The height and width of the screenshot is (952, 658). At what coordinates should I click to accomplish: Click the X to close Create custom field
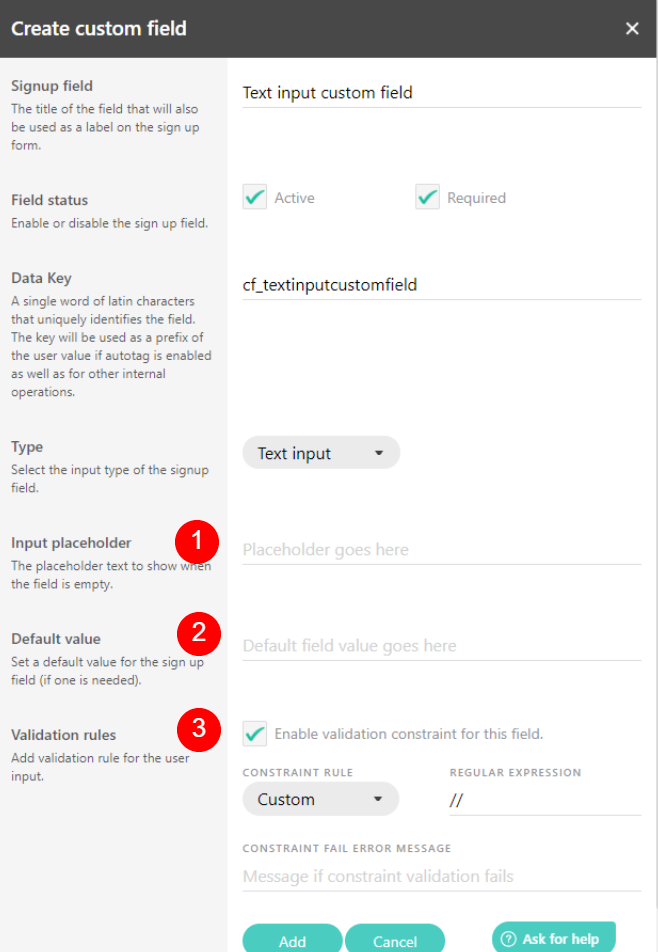[x=632, y=28]
